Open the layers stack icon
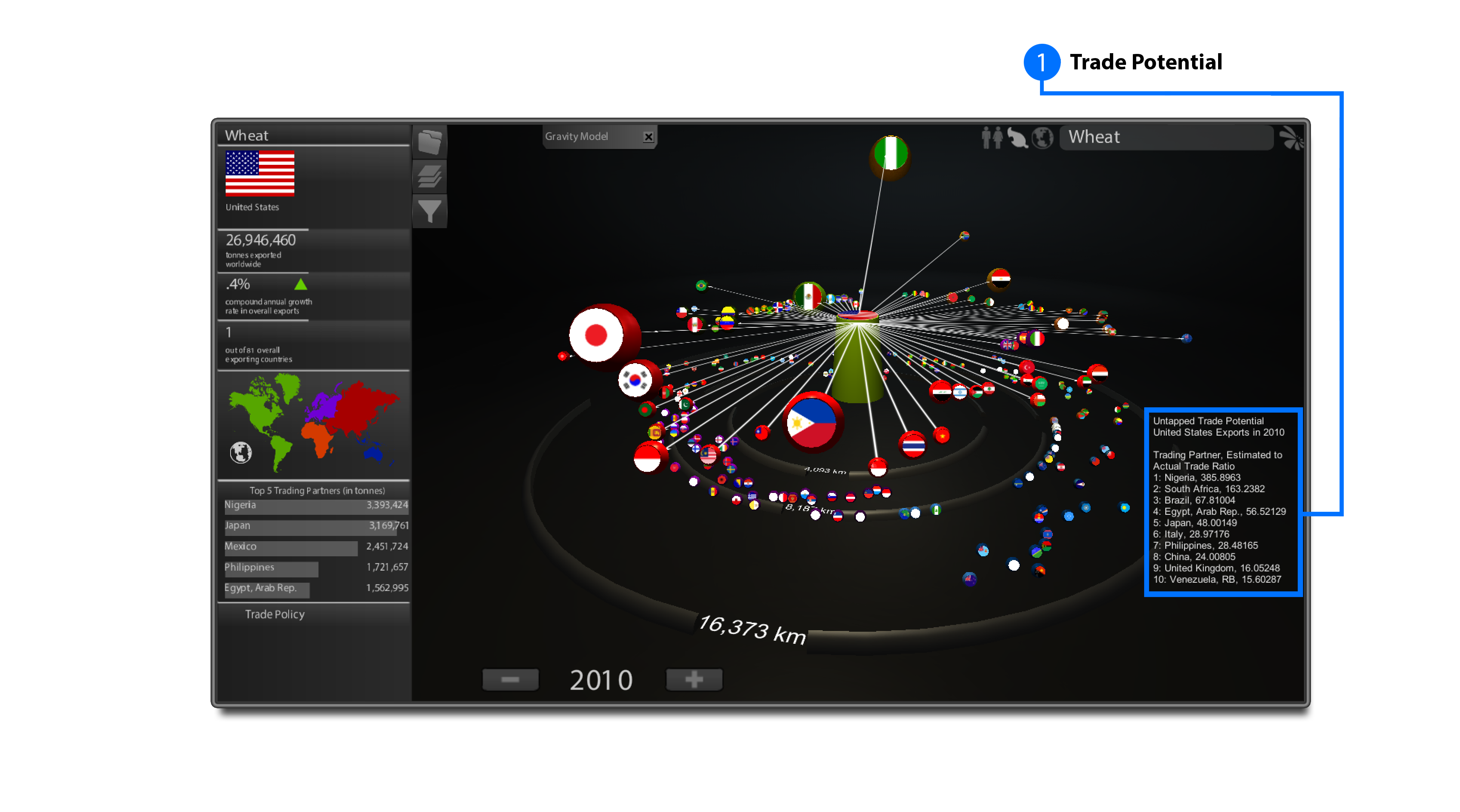1460x812 pixels. (429, 176)
